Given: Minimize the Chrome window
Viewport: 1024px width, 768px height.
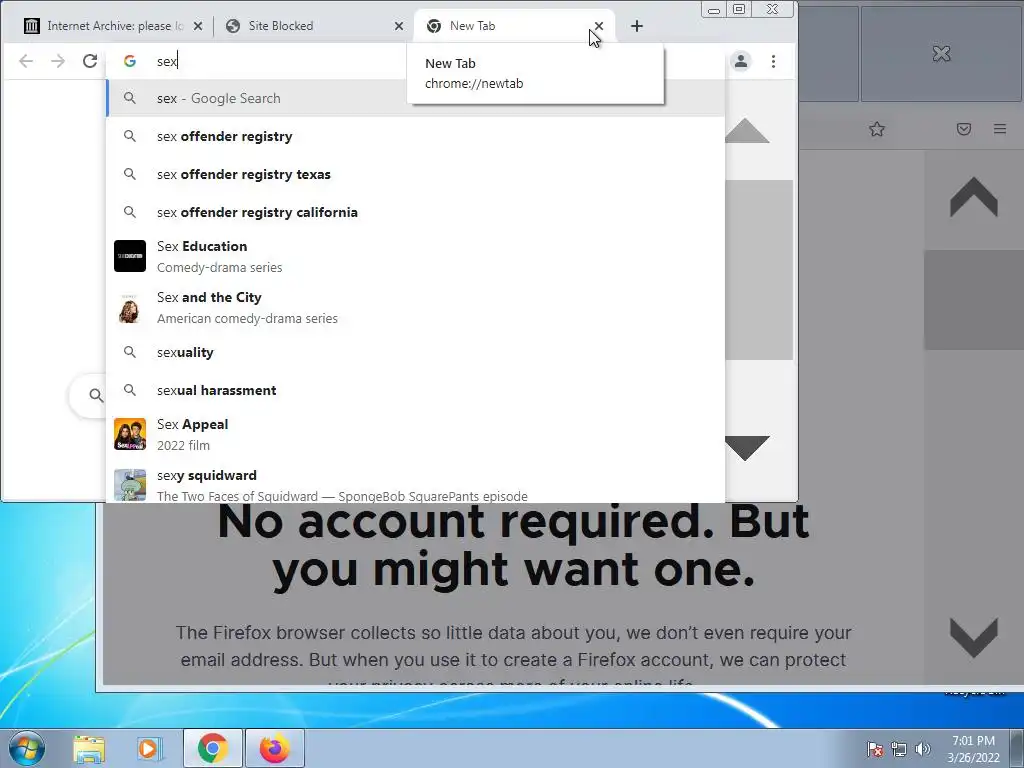Looking at the screenshot, I should pos(714,10).
